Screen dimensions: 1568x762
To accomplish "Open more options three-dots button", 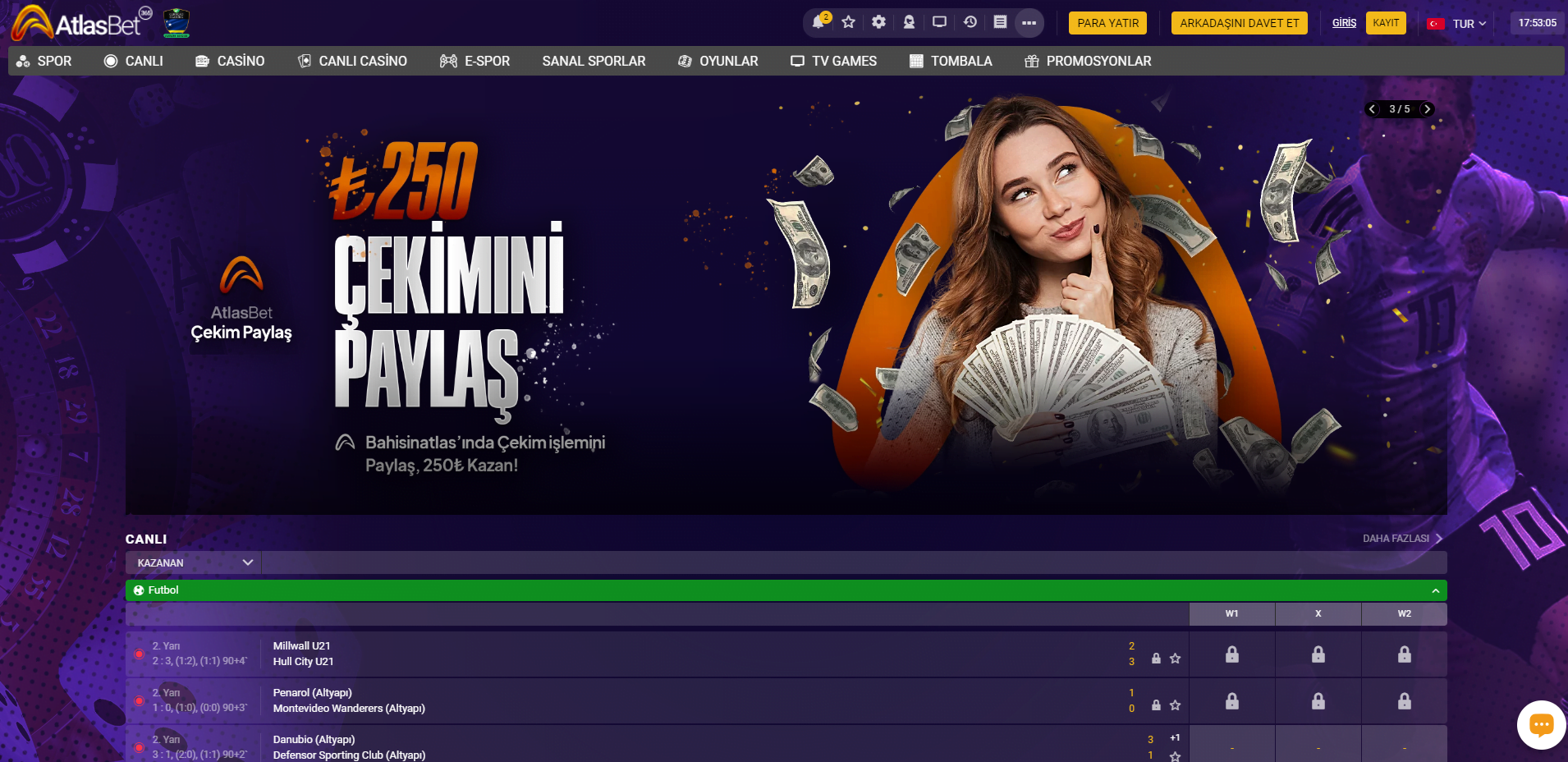I will click(1029, 23).
